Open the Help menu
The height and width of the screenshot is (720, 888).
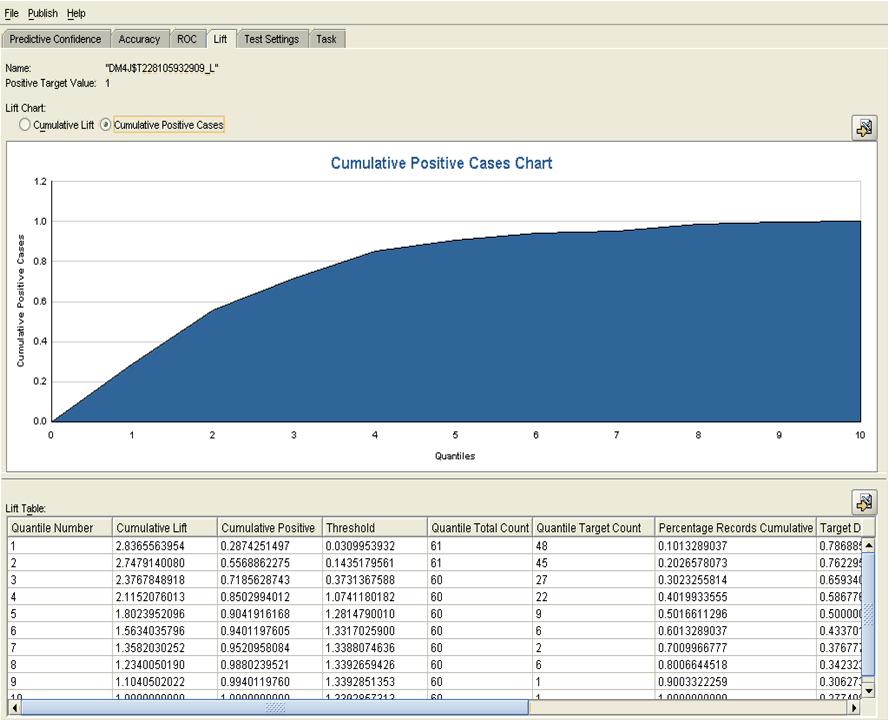(76, 13)
